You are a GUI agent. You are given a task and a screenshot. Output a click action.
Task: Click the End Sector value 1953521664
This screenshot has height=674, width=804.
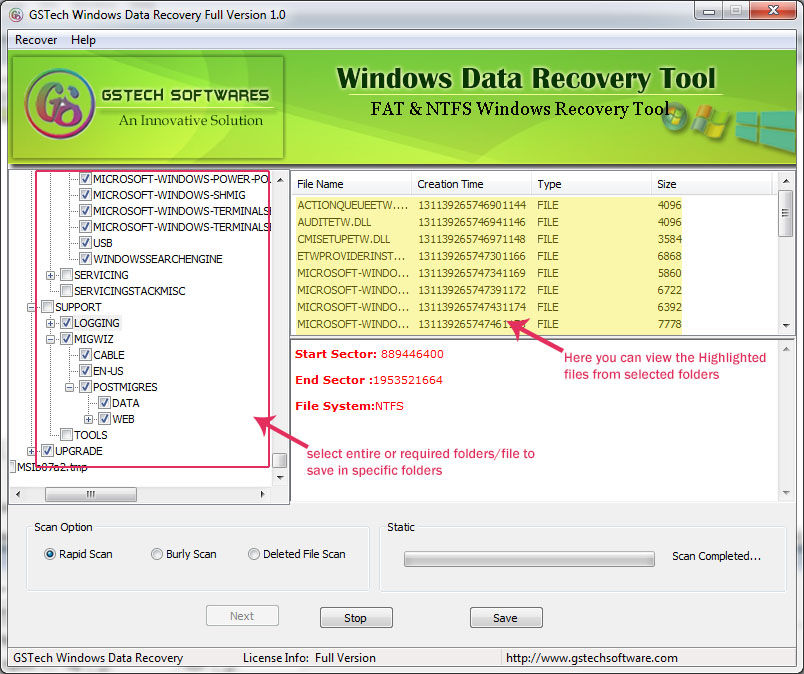click(408, 380)
